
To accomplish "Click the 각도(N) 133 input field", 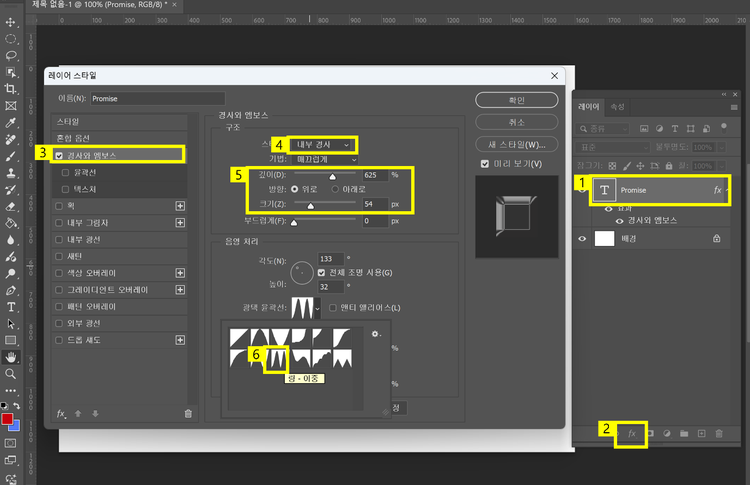I will click(331, 259).
